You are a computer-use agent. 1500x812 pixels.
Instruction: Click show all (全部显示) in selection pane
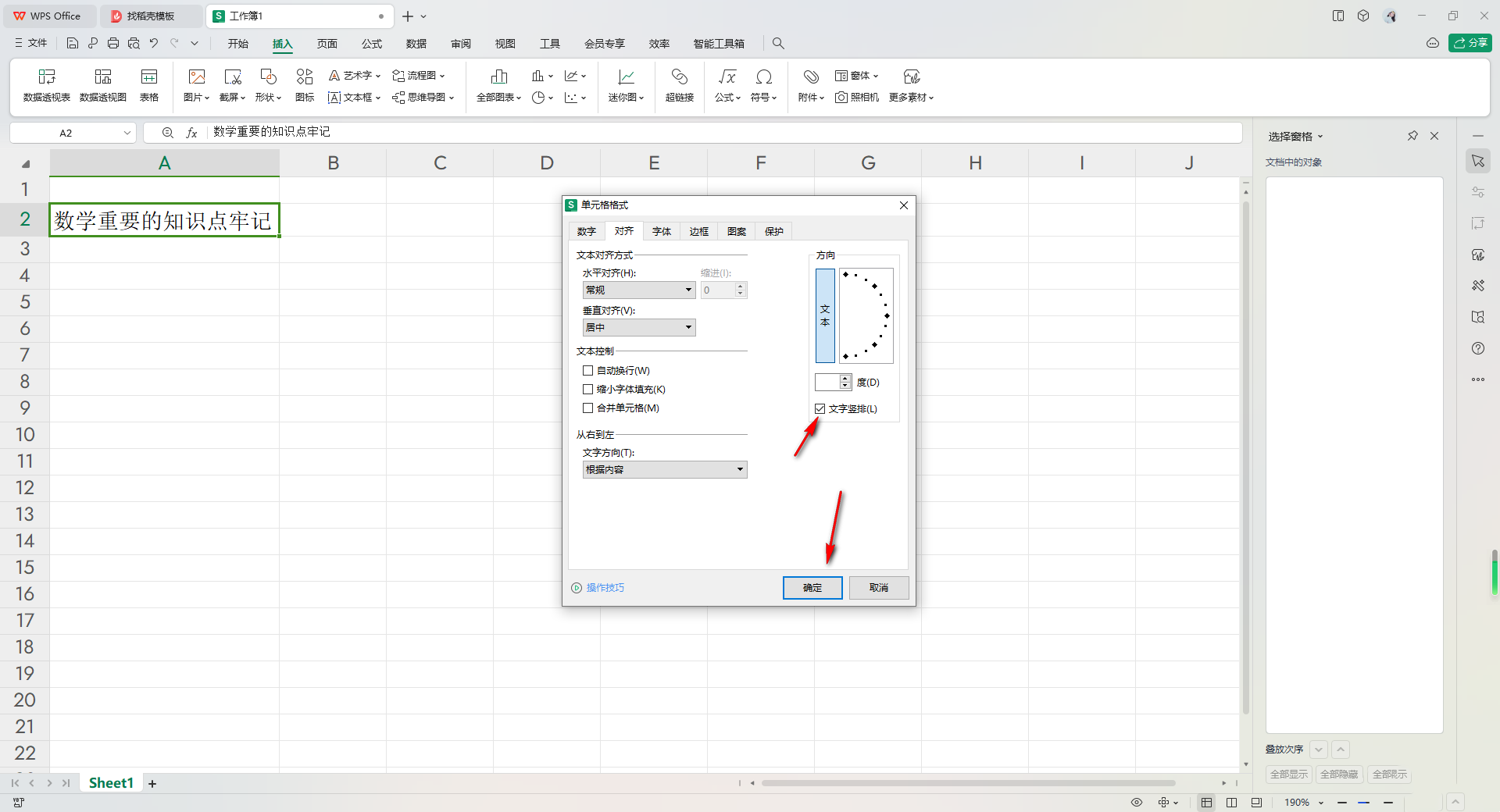point(1289,775)
